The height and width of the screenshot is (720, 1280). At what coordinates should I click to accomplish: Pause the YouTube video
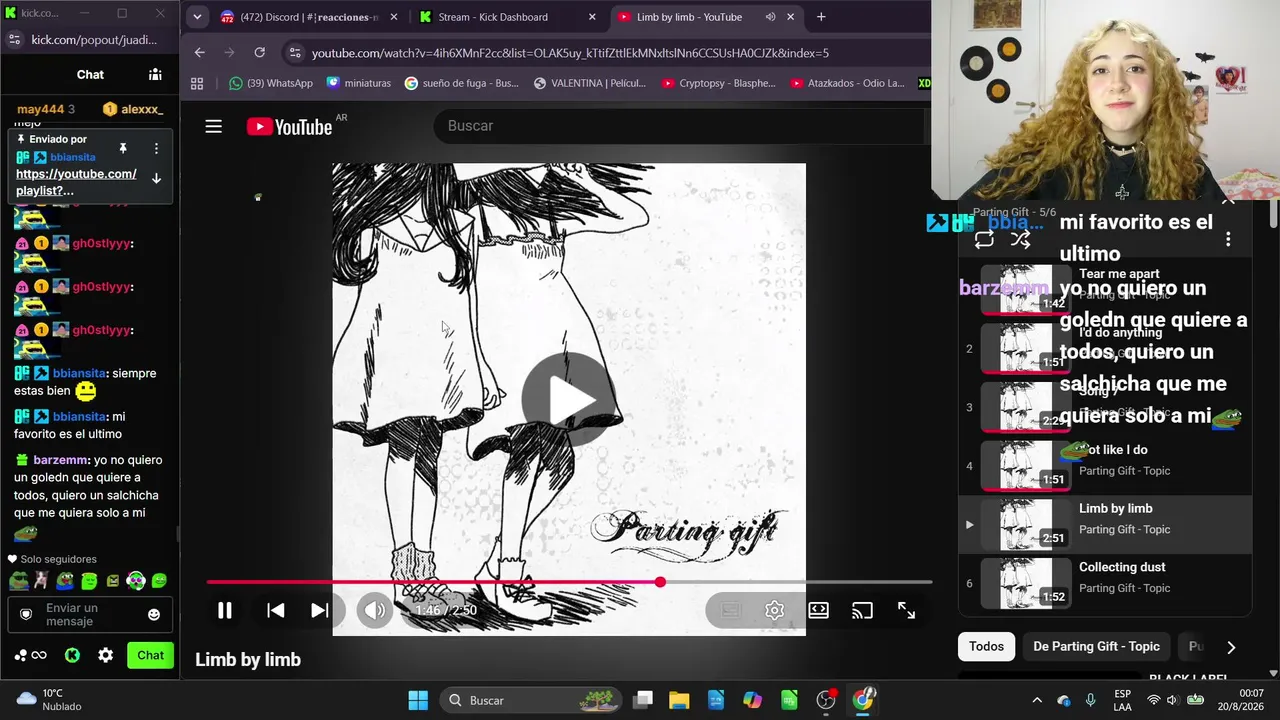click(225, 610)
